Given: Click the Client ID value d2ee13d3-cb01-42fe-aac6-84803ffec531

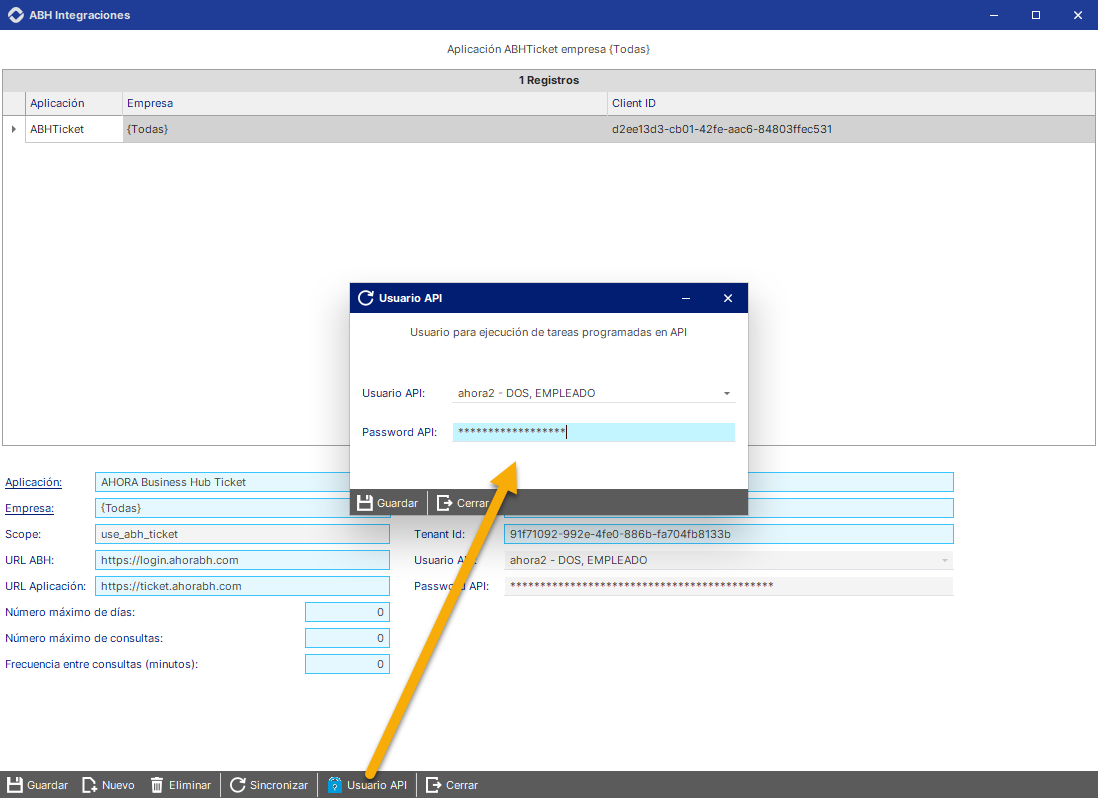Looking at the screenshot, I should pyautogui.click(x=722, y=129).
